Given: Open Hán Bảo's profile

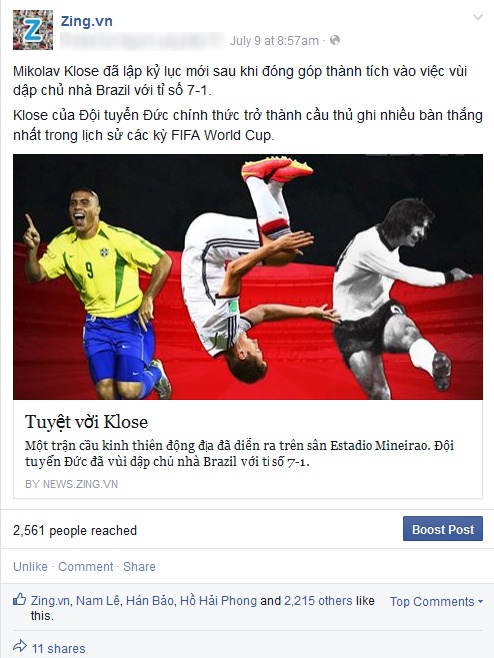Looking at the screenshot, I should point(150,601).
